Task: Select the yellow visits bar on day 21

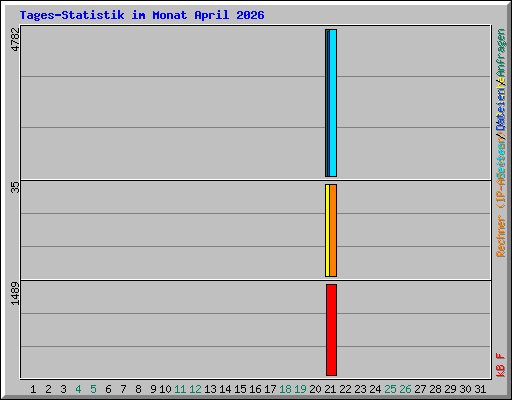Action: (327, 230)
